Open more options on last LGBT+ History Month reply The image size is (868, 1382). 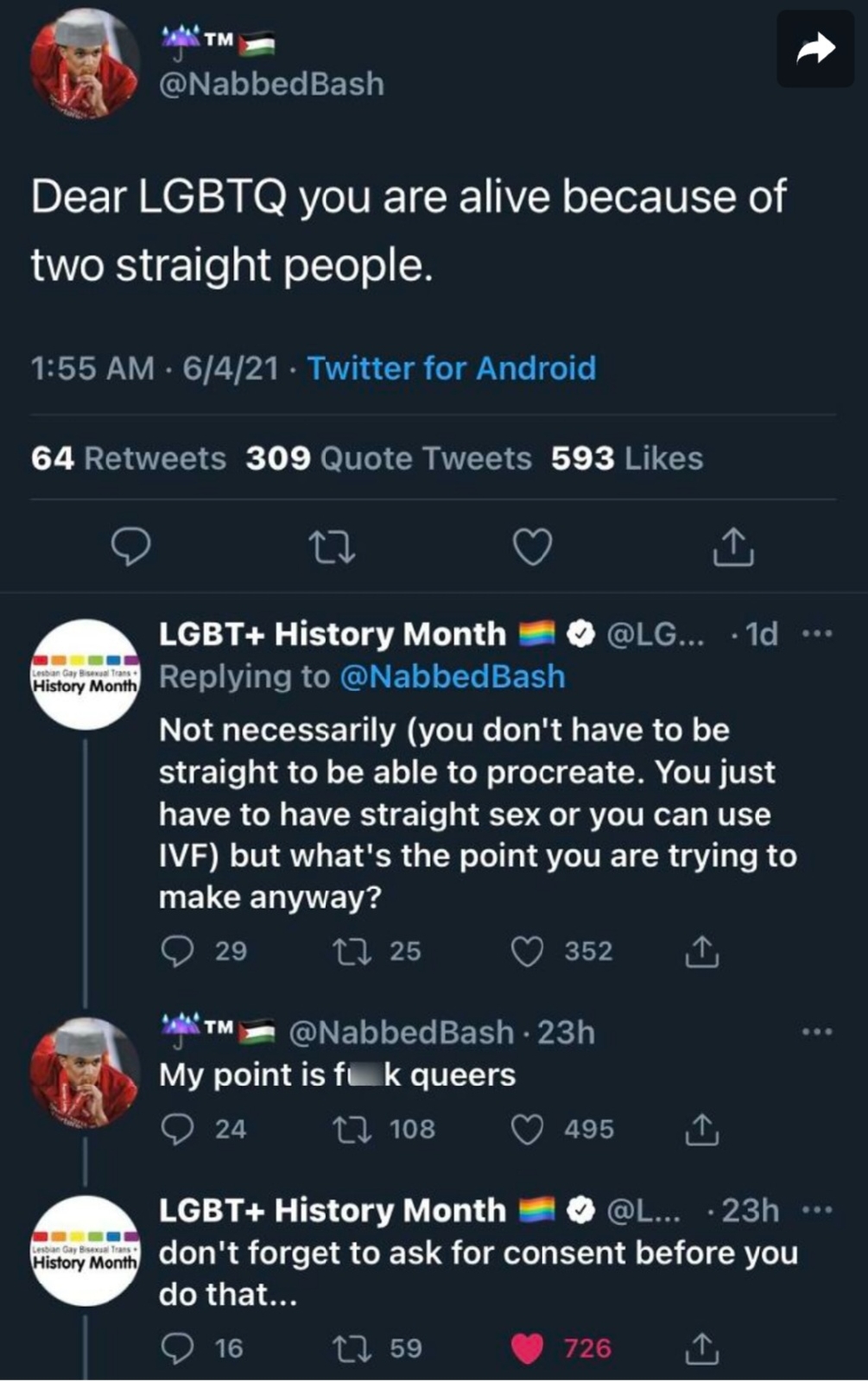tap(816, 1210)
